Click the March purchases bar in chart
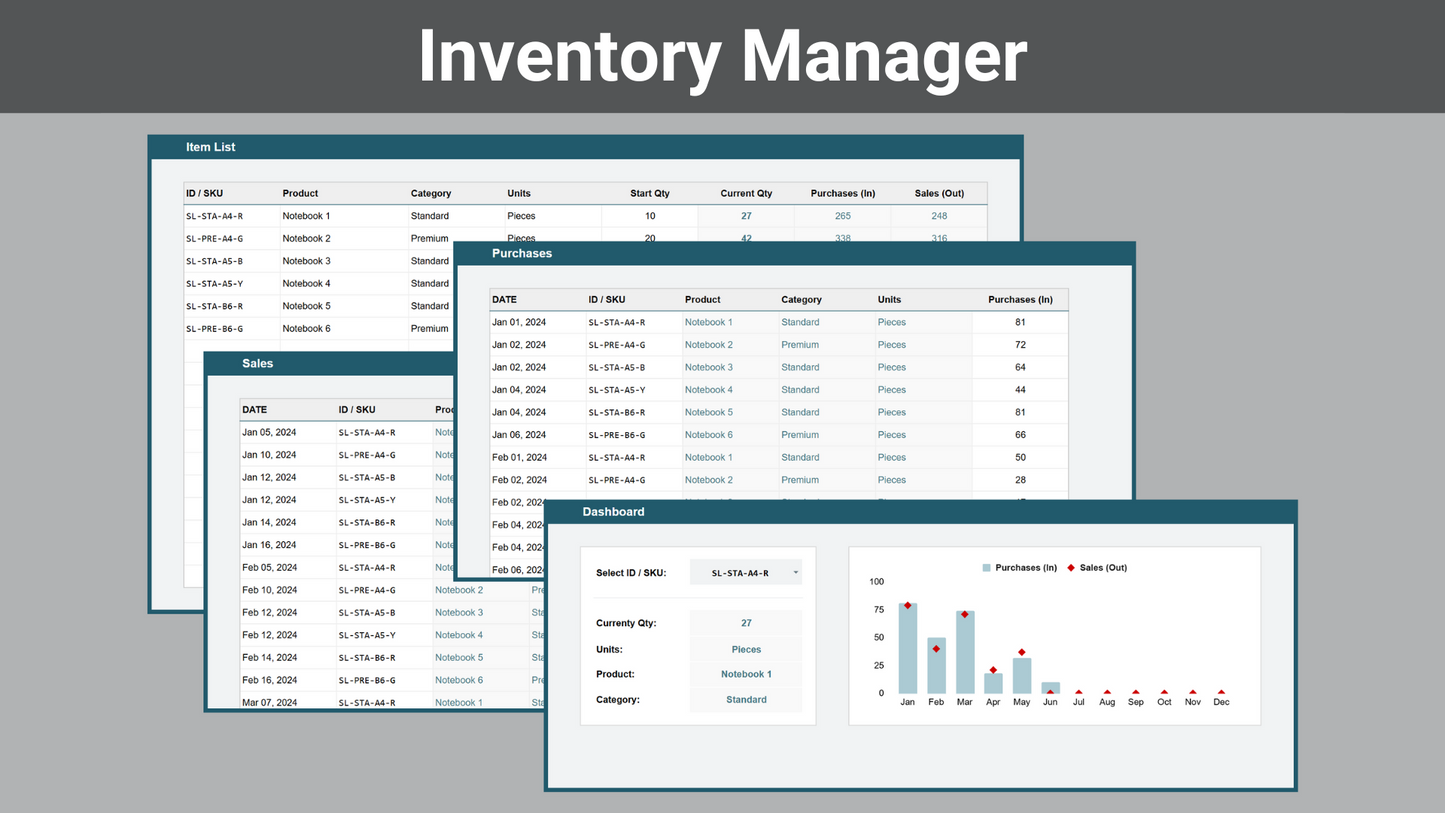1445x813 pixels. [965, 655]
